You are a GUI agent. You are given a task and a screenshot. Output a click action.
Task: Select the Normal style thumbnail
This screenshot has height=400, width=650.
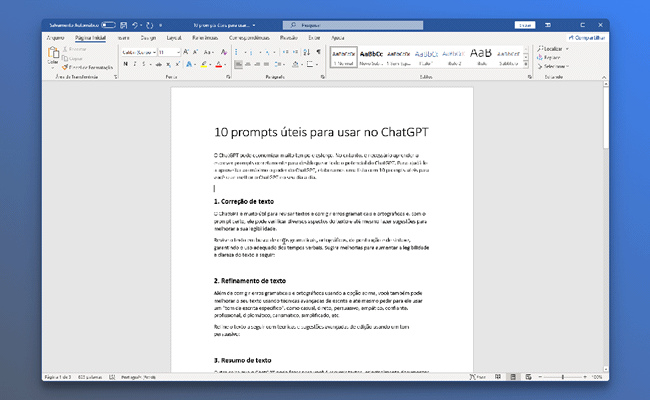[x=344, y=57]
